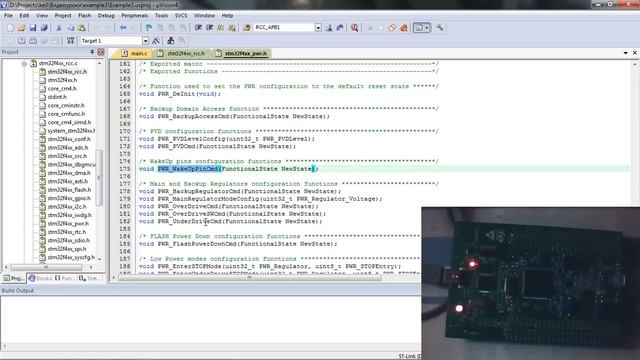This screenshot has width=640, height=360.
Task: Toggle the Project pane pin icon
Action: (92, 52)
